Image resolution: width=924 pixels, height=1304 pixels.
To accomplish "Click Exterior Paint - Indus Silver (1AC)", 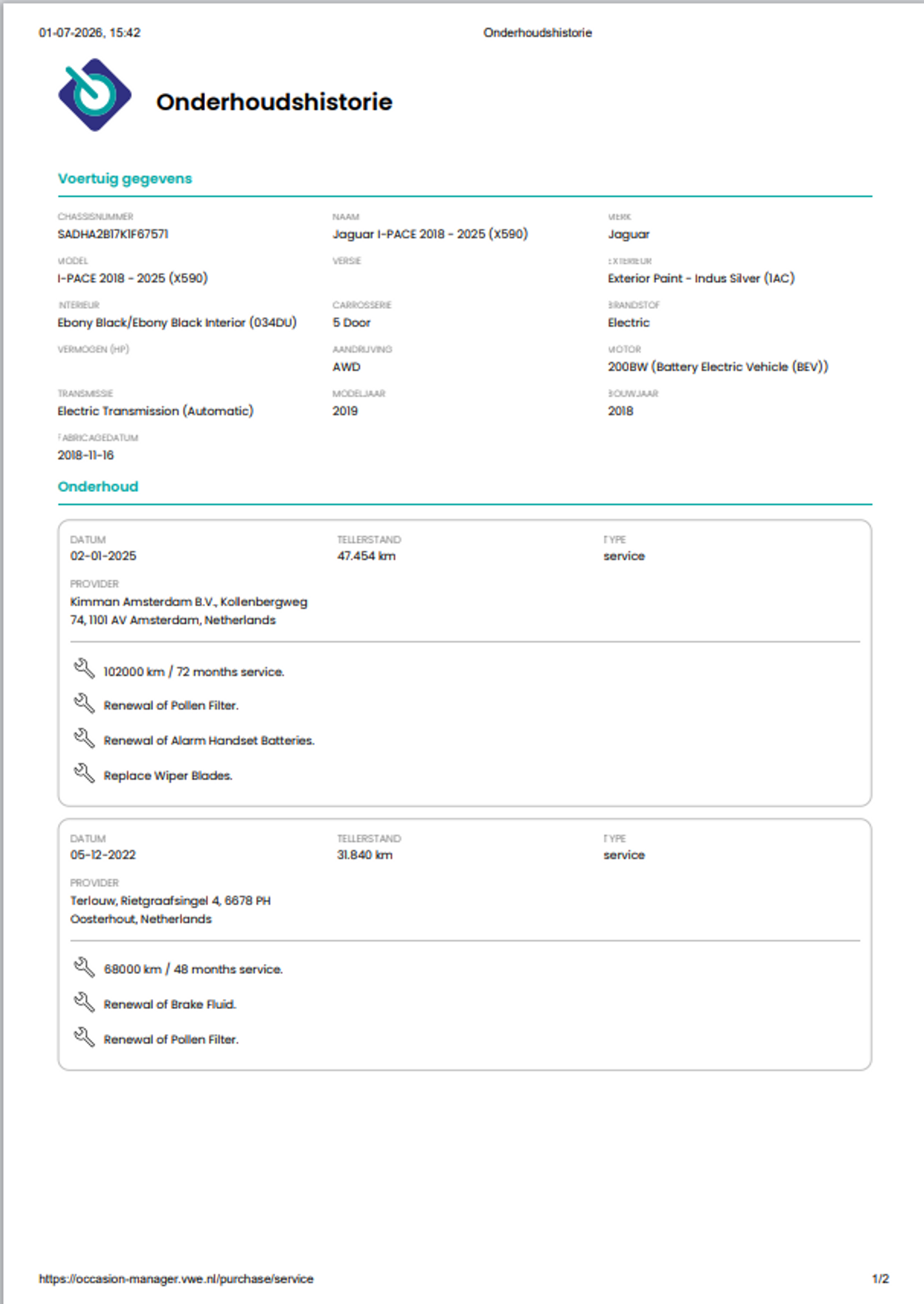I will (x=701, y=279).
